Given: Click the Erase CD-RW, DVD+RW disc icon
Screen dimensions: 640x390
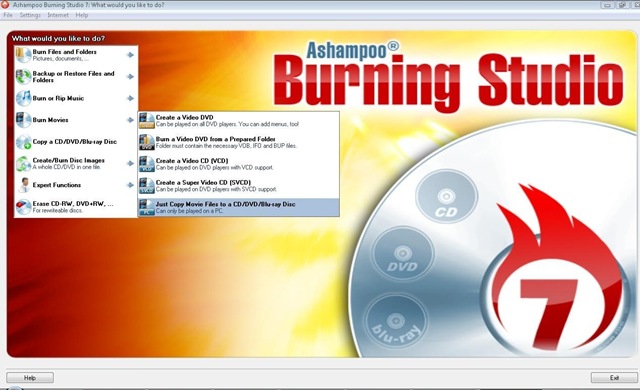Looking at the screenshot, I should [23, 207].
